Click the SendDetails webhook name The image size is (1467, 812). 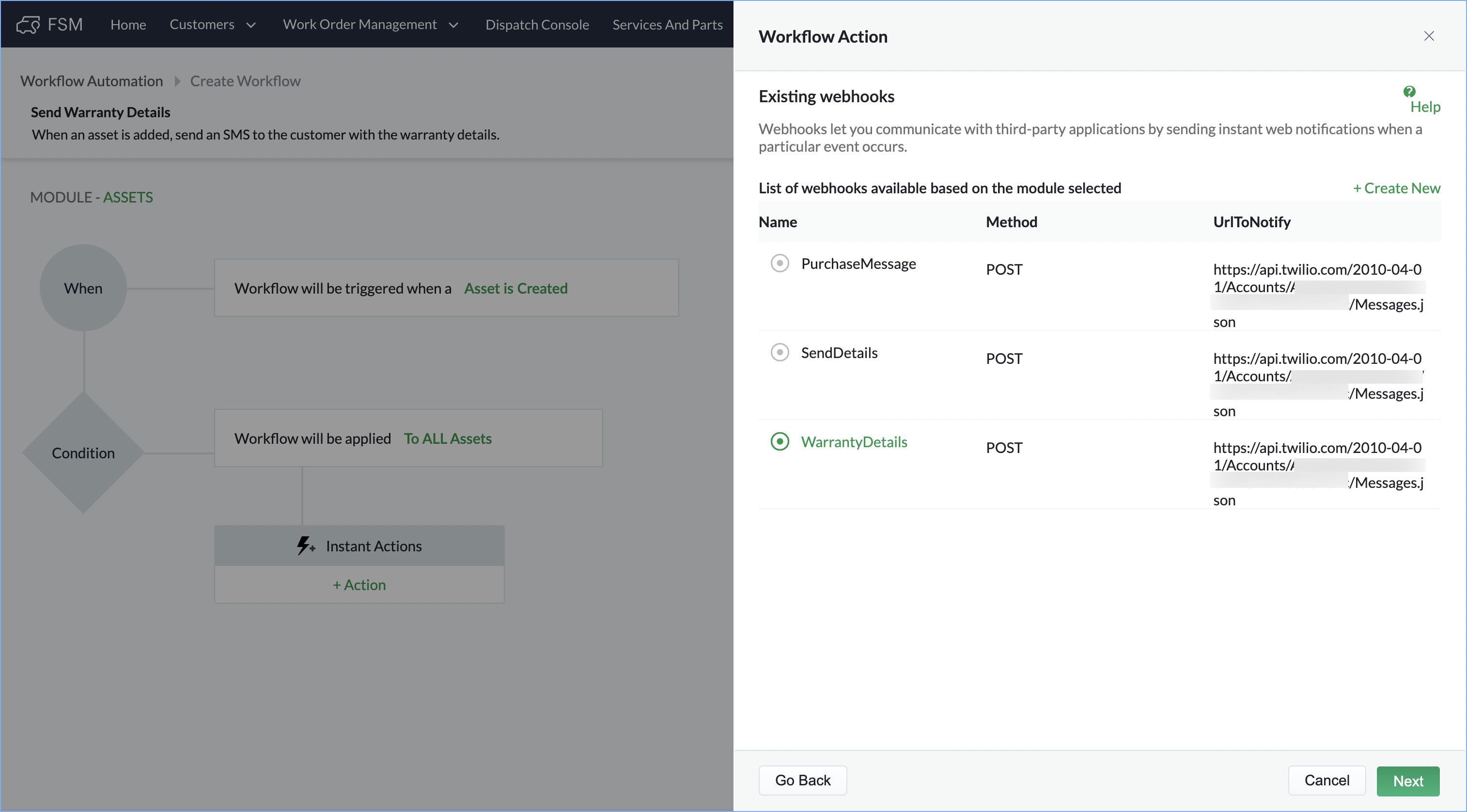tap(839, 353)
